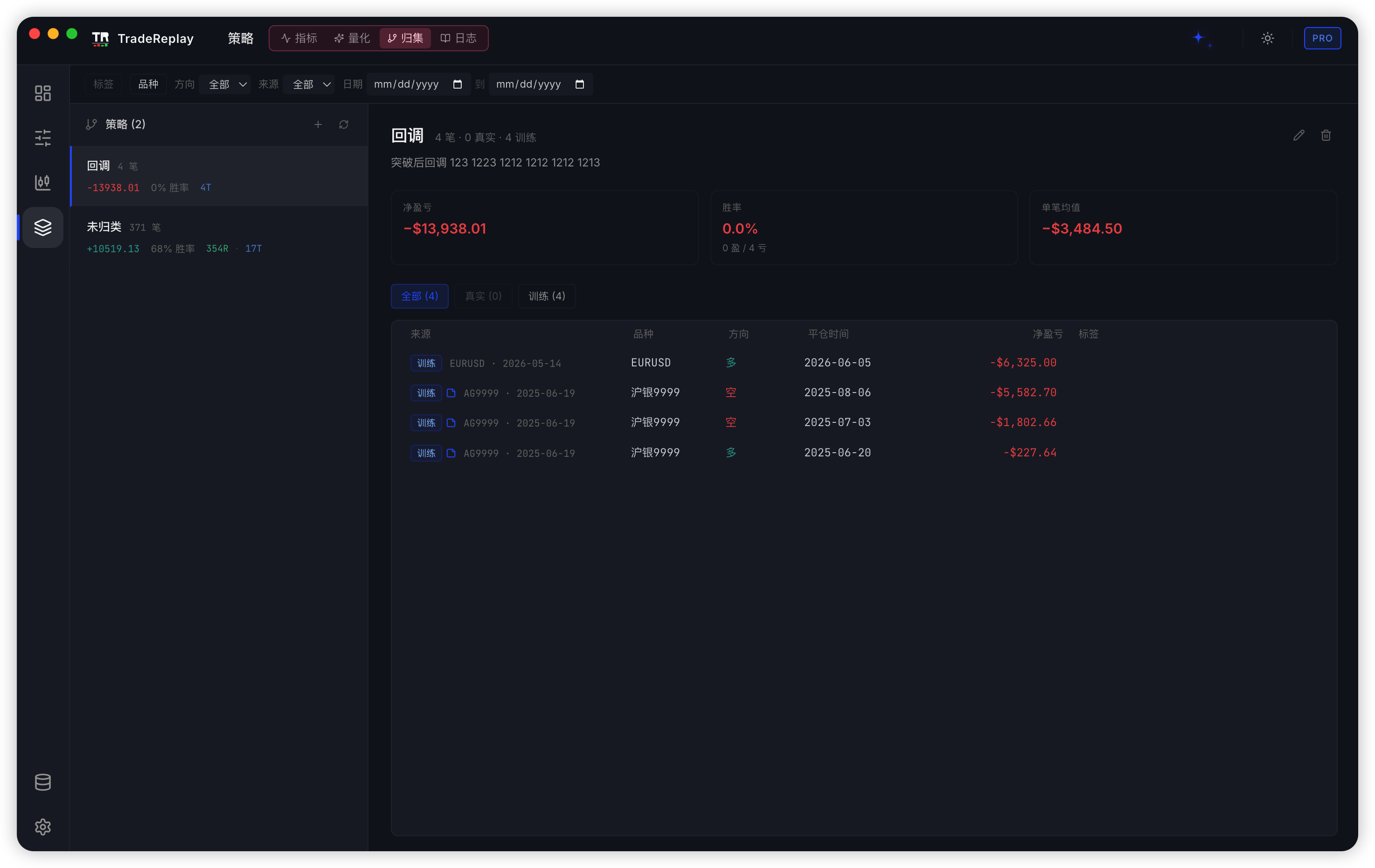Select the 真实 (0) filter tab
Screen dimensions: 1375x868
pos(483,296)
